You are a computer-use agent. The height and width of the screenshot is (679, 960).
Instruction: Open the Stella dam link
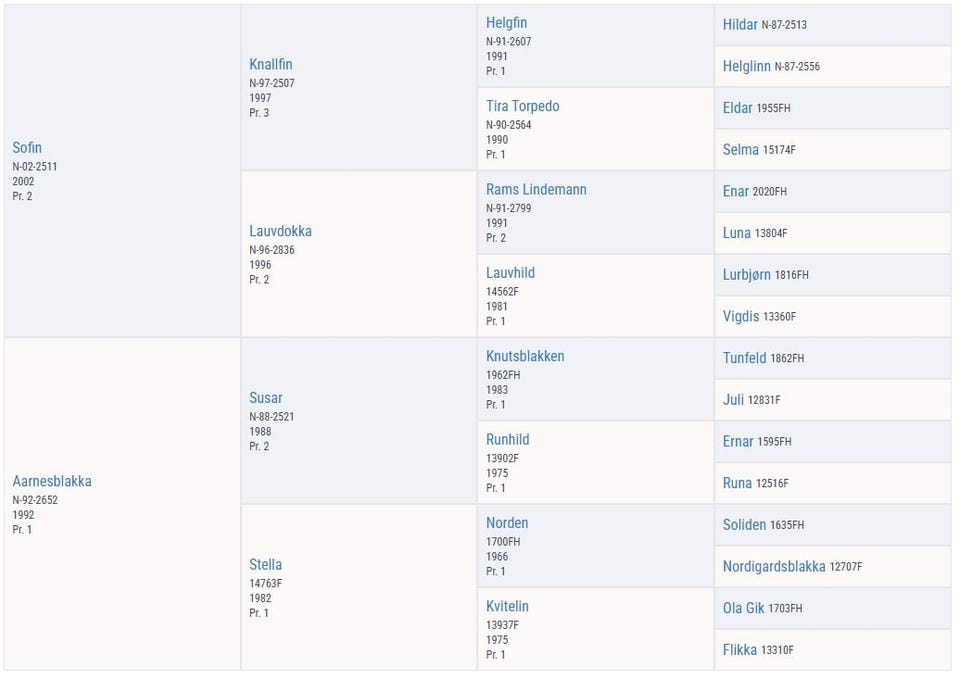(266, 565)
